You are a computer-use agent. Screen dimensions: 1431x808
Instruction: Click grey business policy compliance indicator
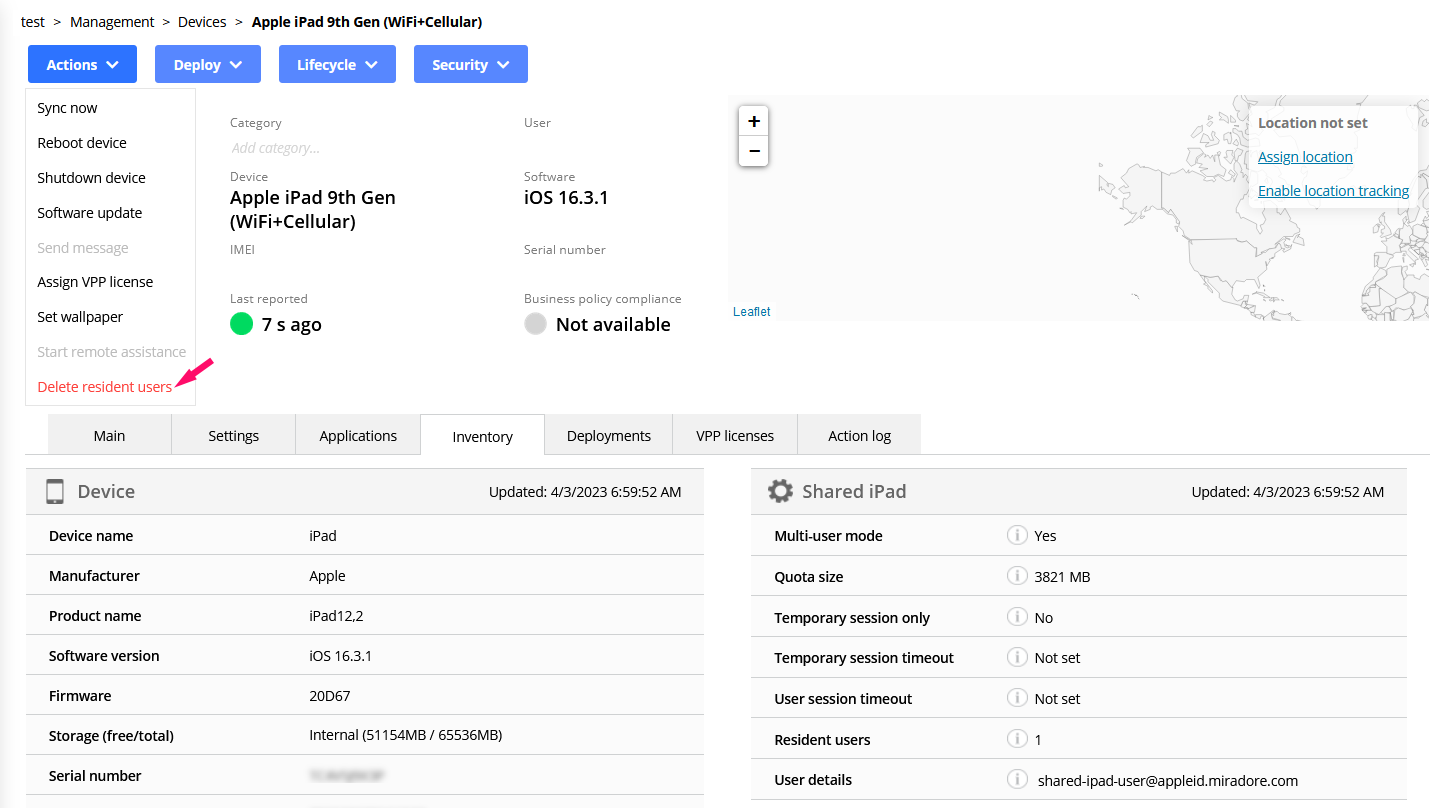point(535,324)
